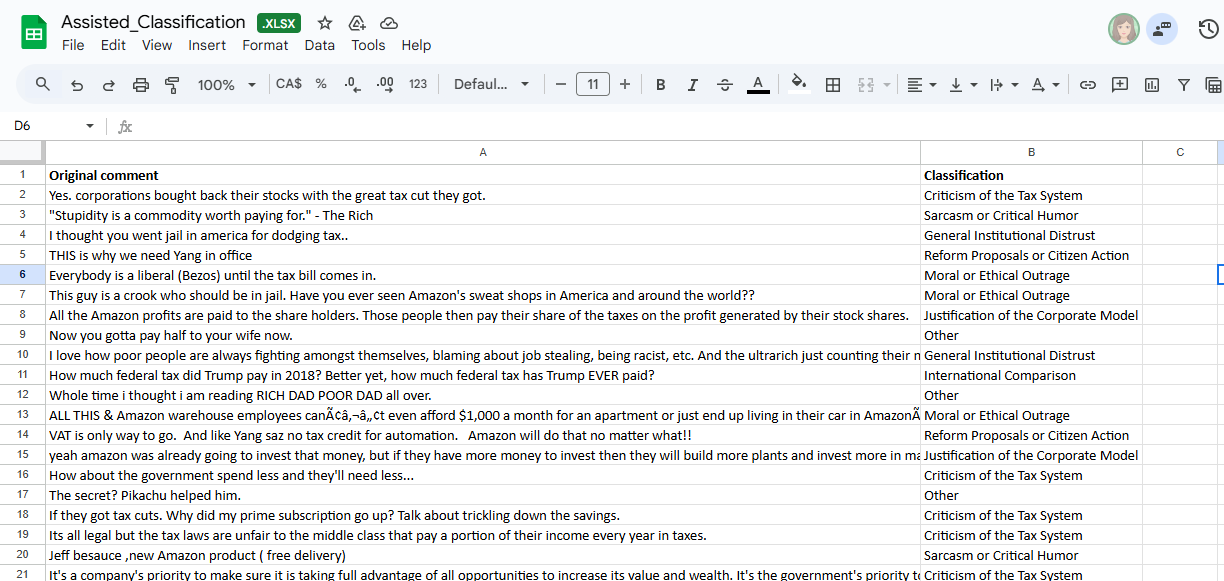1224x581 pixels.
Task: Select the 'International Comparison' cell
Action: [x=1031, y=375]
